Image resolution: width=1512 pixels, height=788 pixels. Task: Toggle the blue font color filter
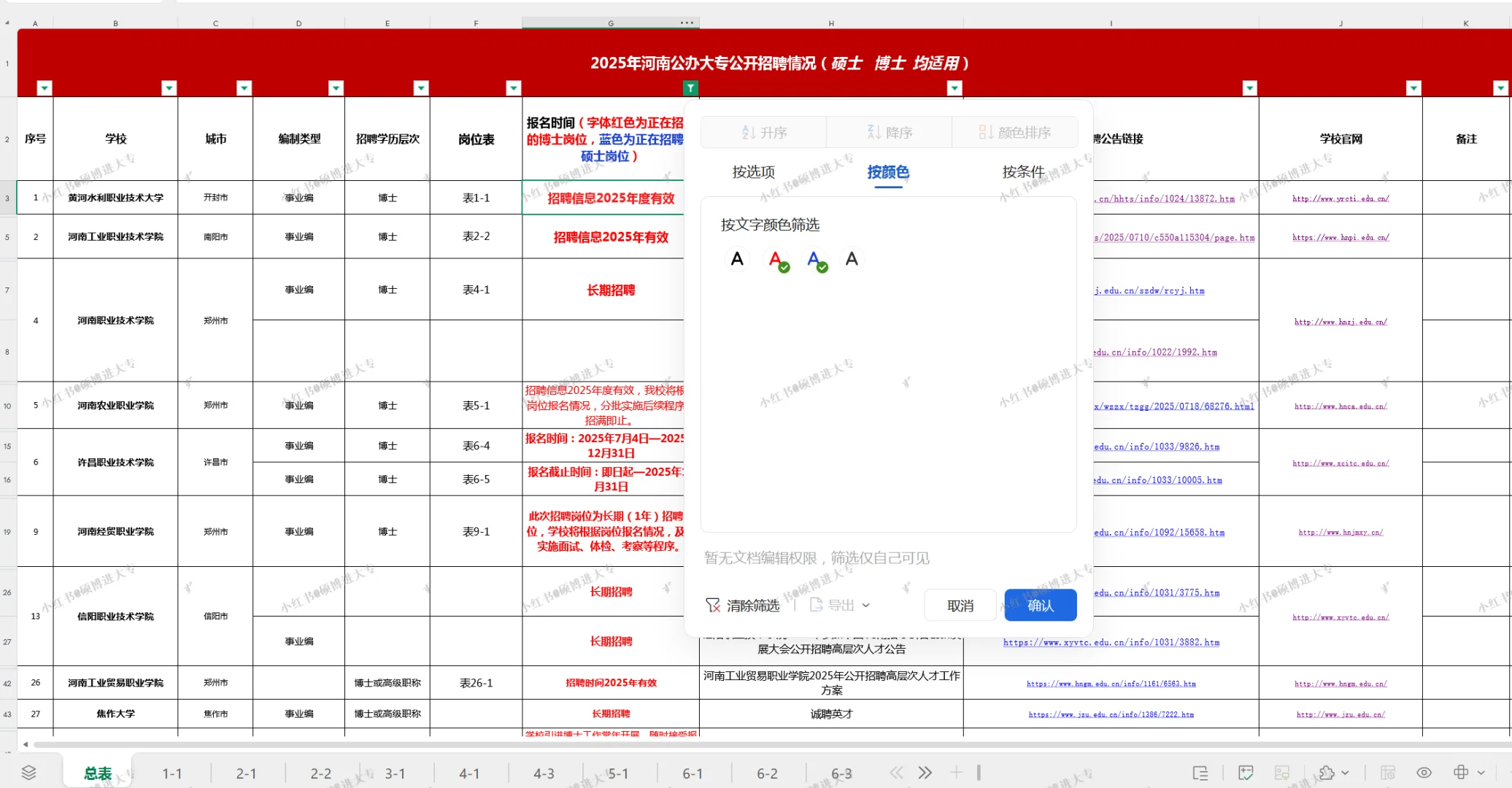[814, 259]
